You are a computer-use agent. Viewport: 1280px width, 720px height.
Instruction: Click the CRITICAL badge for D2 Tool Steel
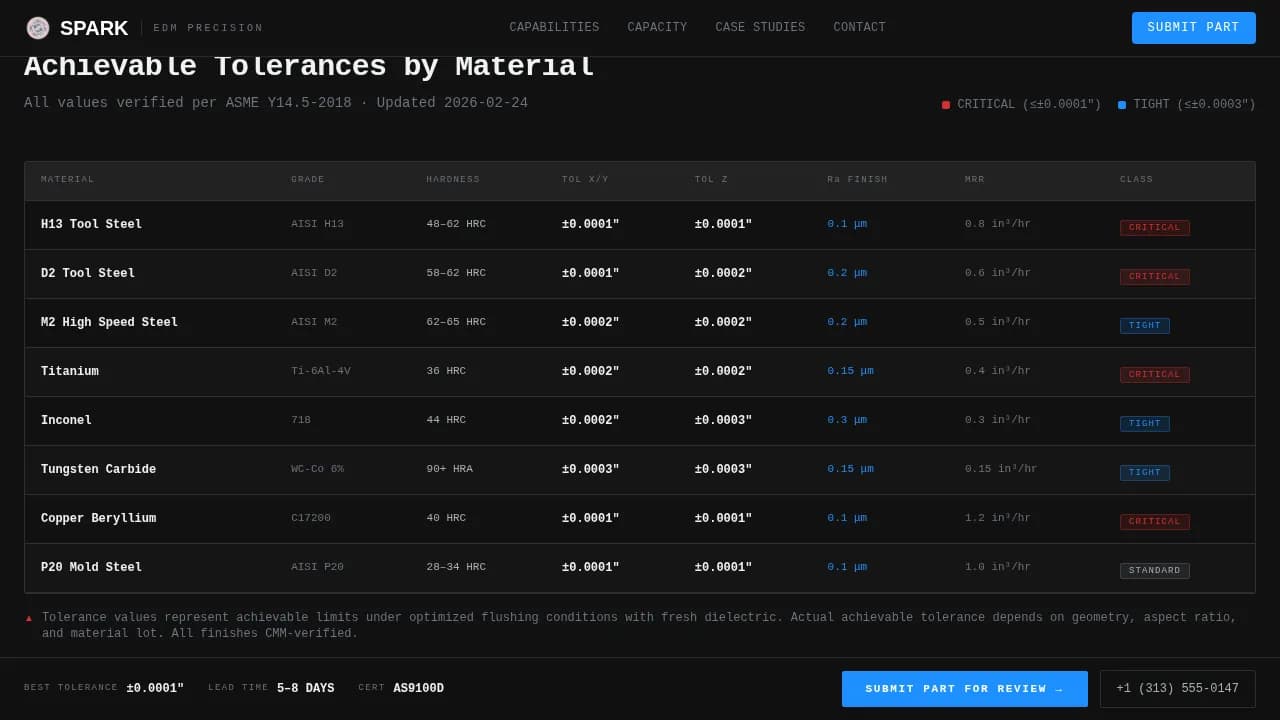[x=1154, y=277]
